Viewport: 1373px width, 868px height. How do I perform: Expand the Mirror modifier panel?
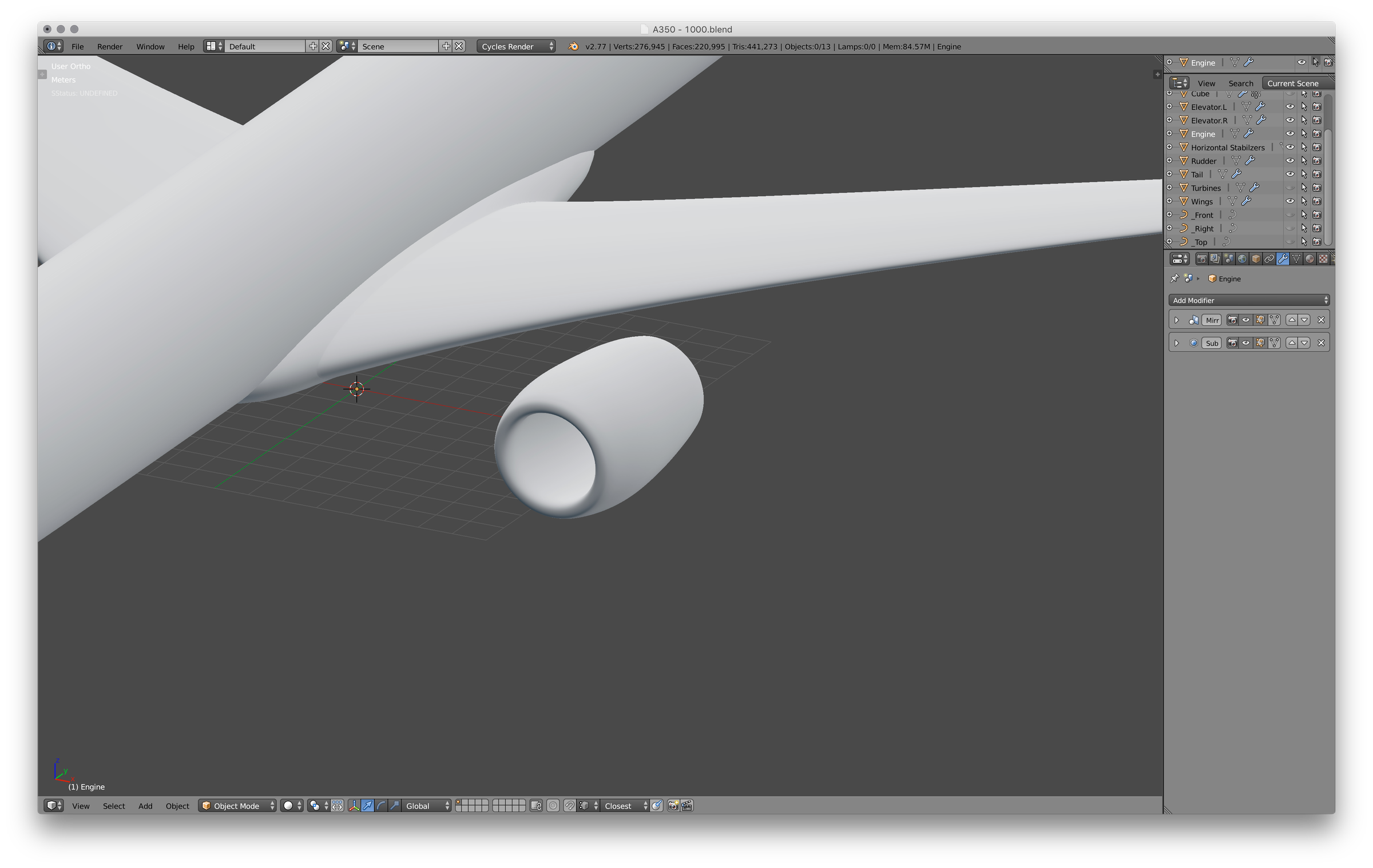coord(1177,320)
